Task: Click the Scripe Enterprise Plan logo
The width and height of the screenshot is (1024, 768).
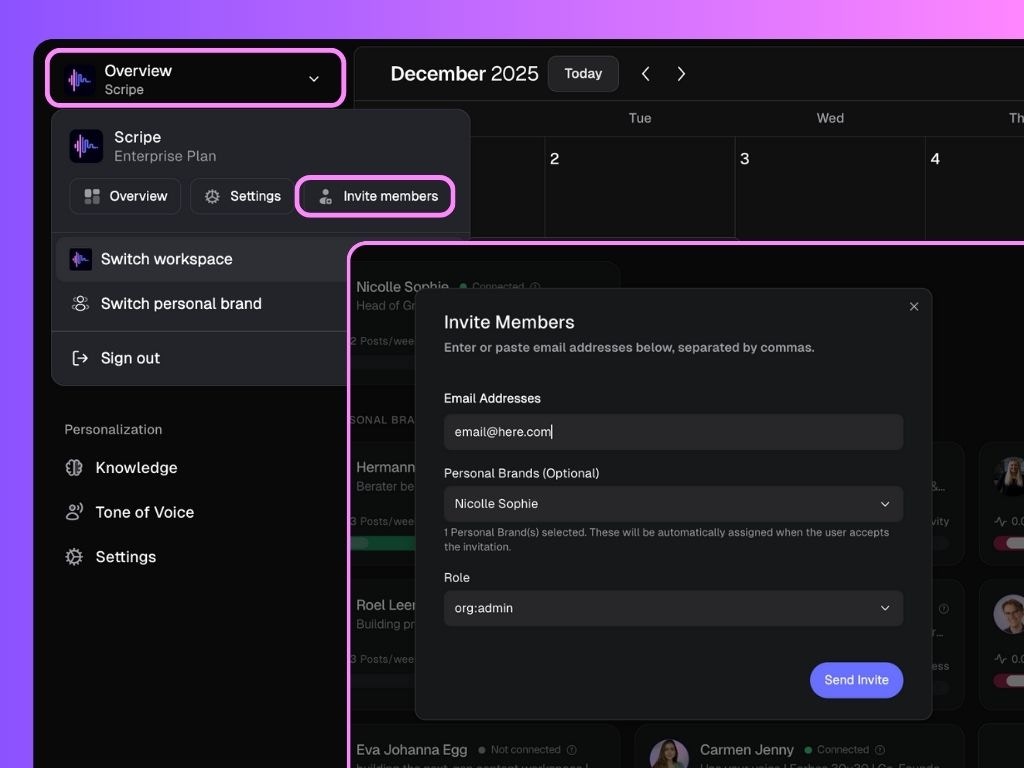Action: (x=86, y=146)
